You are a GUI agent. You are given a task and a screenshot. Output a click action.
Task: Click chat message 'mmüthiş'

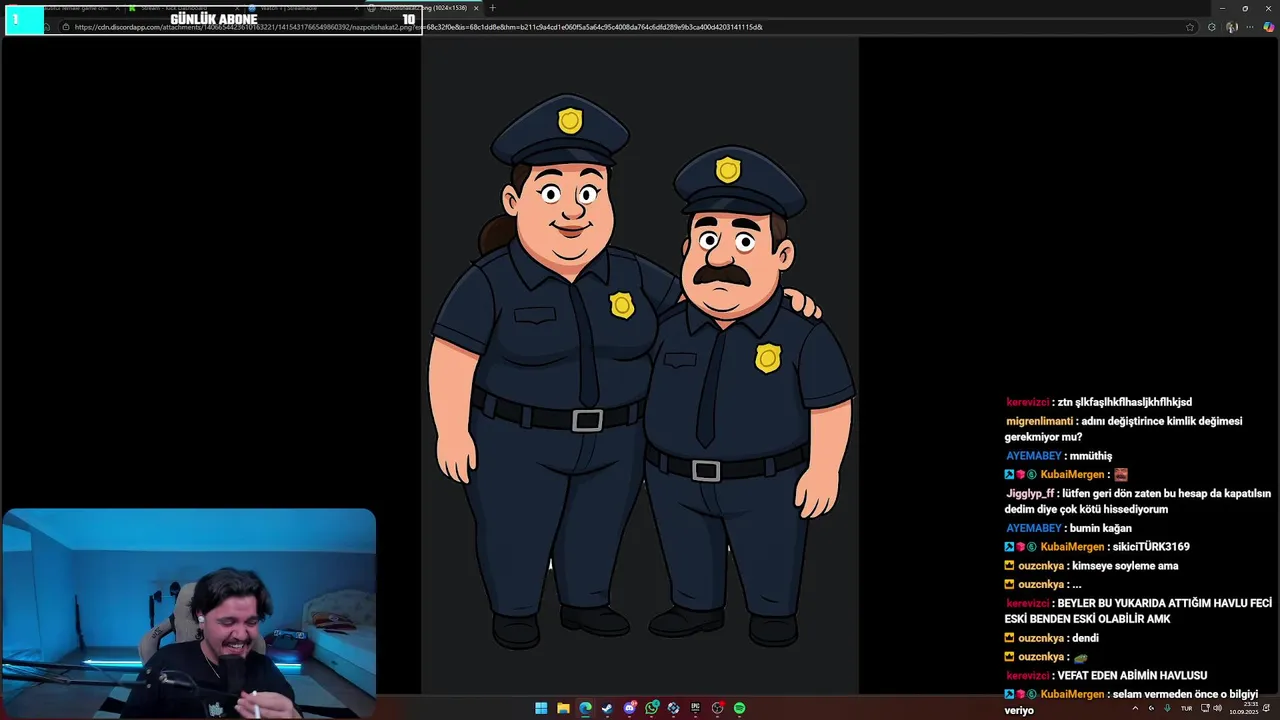1090,456
